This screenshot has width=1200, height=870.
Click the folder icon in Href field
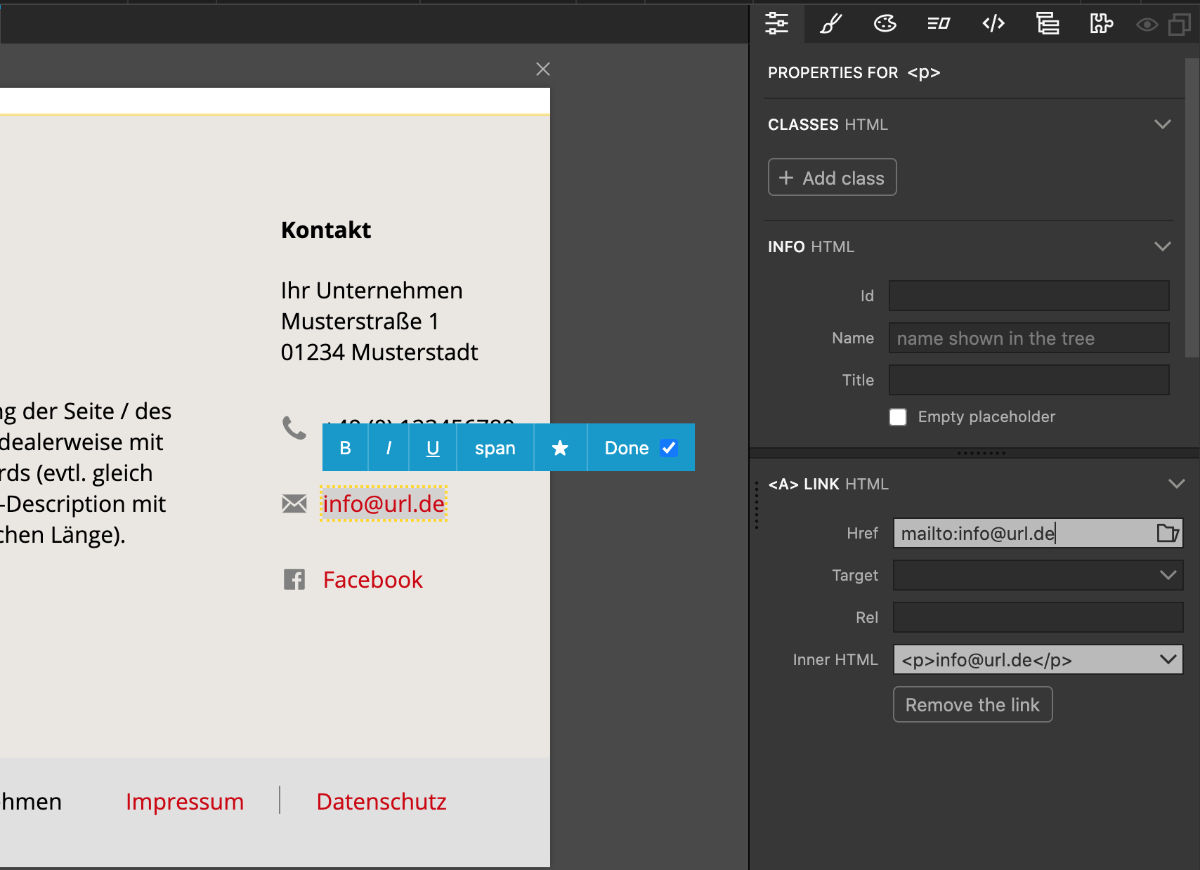[x=1167, y=533]
